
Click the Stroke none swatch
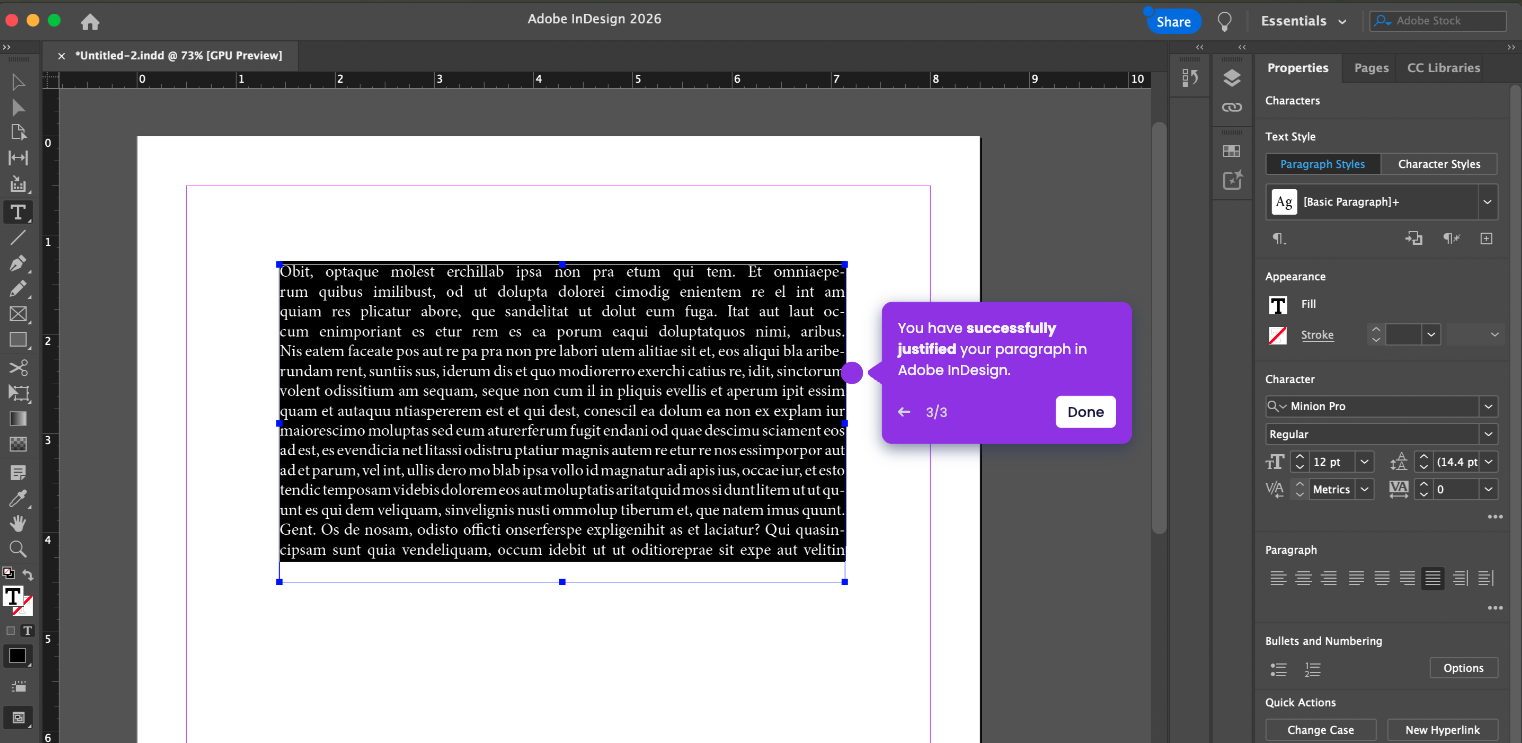click(x=1278, y=336)
